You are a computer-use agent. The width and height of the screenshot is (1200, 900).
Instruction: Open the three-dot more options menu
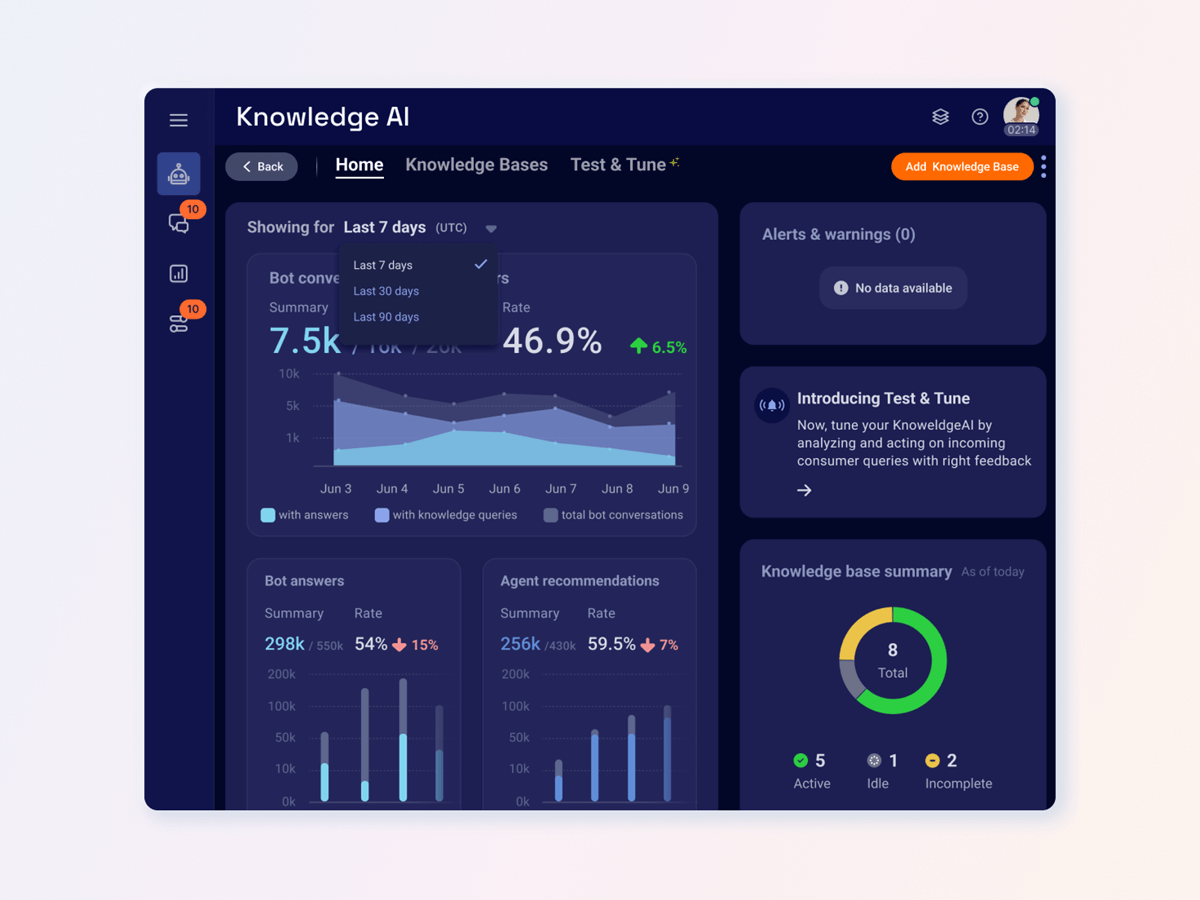click(1043, 166)
